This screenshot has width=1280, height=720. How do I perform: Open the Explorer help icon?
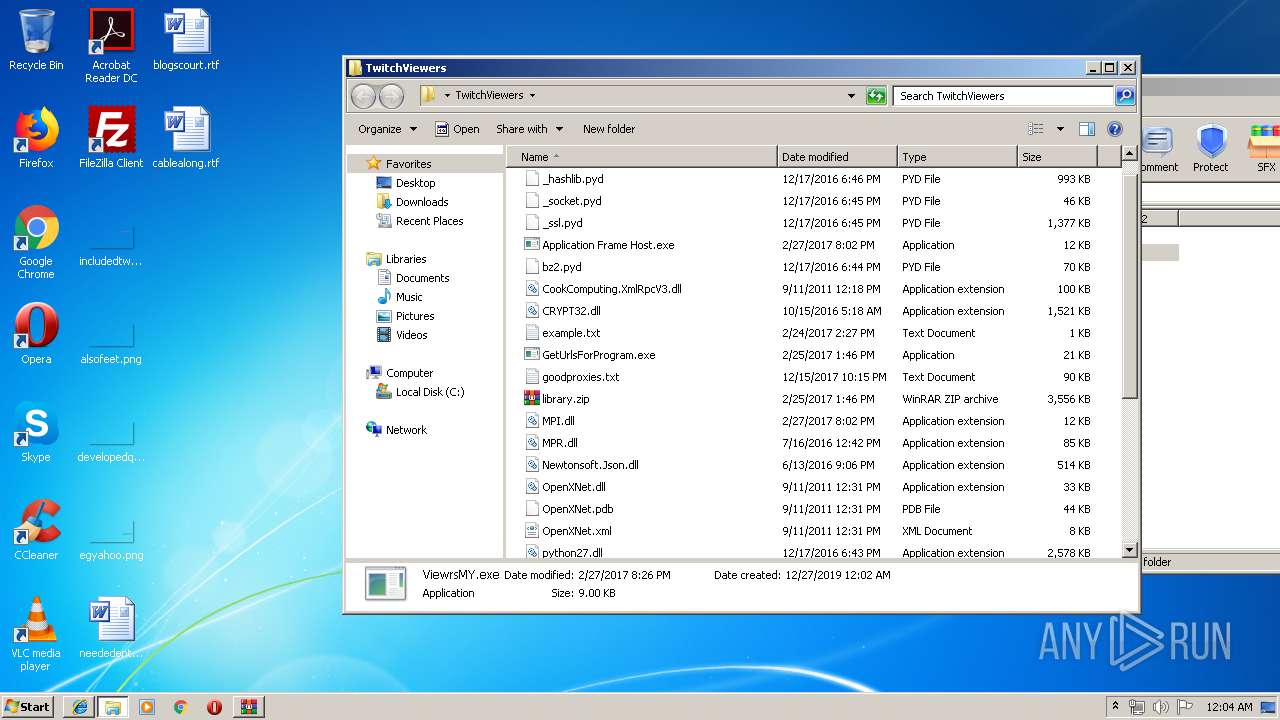tap(1115, 129)
